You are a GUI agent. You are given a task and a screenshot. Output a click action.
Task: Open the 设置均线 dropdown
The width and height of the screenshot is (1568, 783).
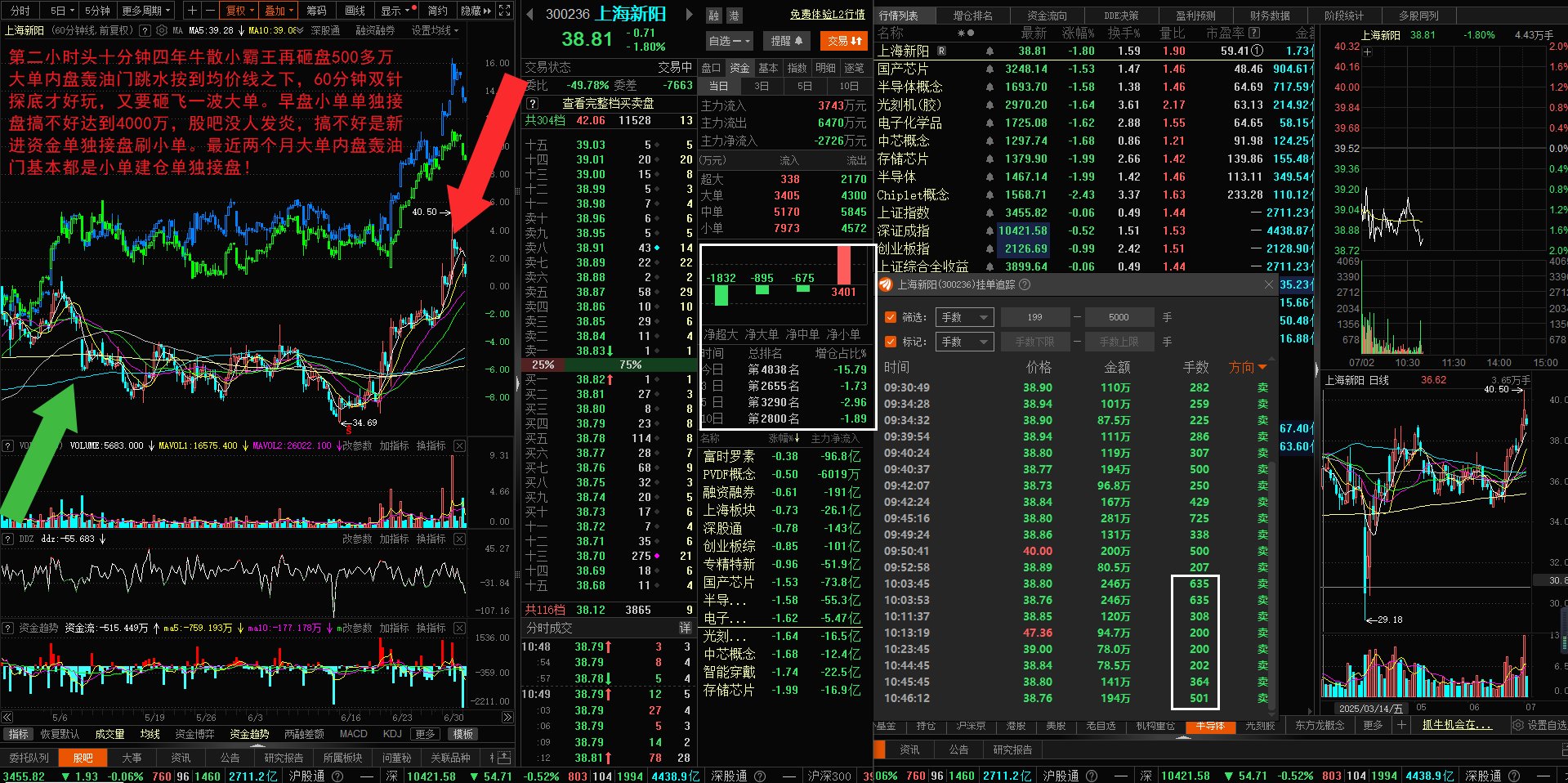pyautogui.click(x=435, y=30)
